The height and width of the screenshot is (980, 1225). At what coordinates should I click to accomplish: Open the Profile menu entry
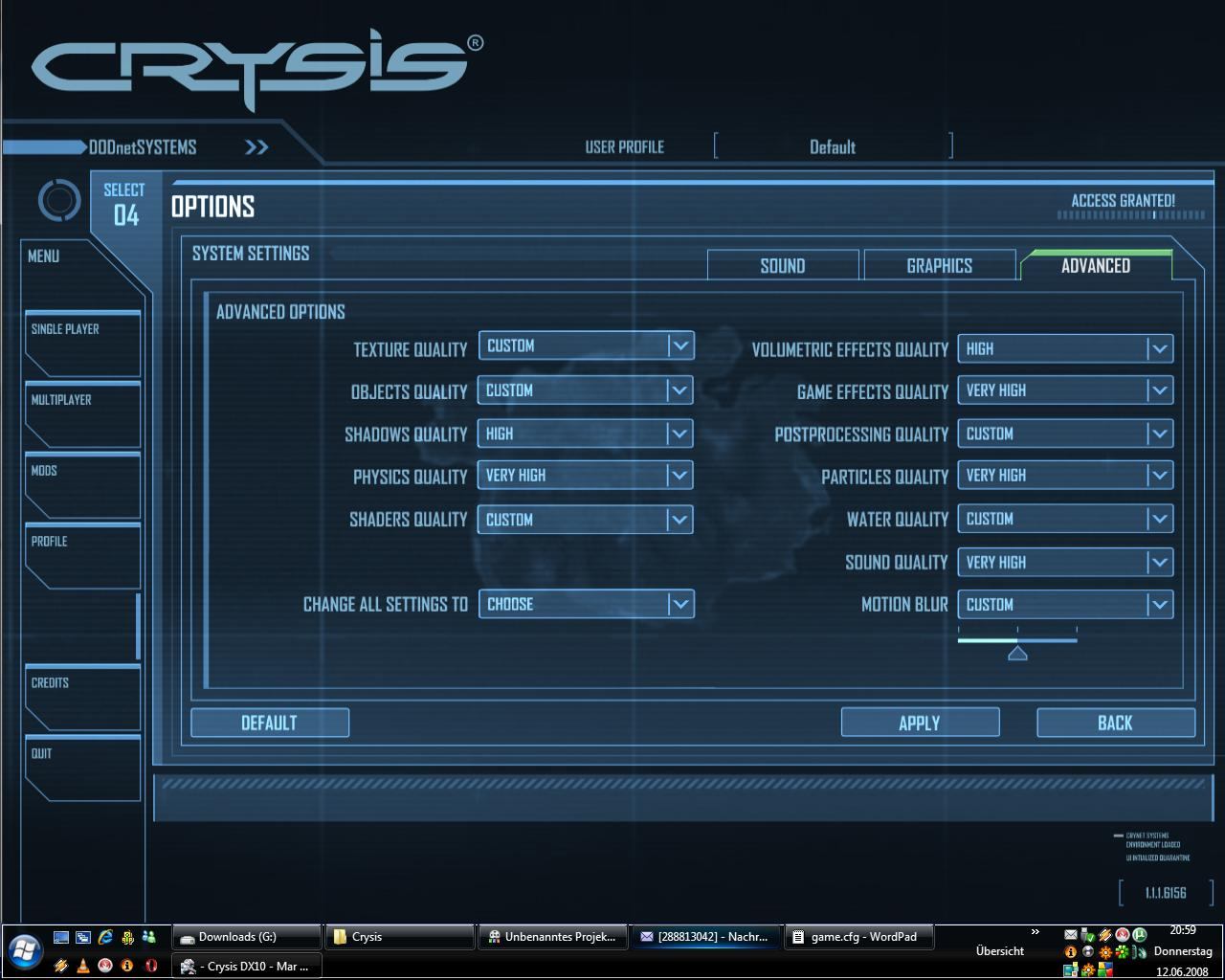click(82, 555)
